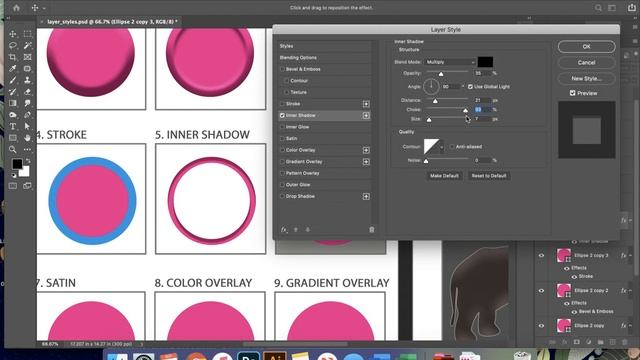Toggle the Anti-aliased checkbox
Image resolution: width=640 pixels, height=360 pixels.
coord(452,147)
